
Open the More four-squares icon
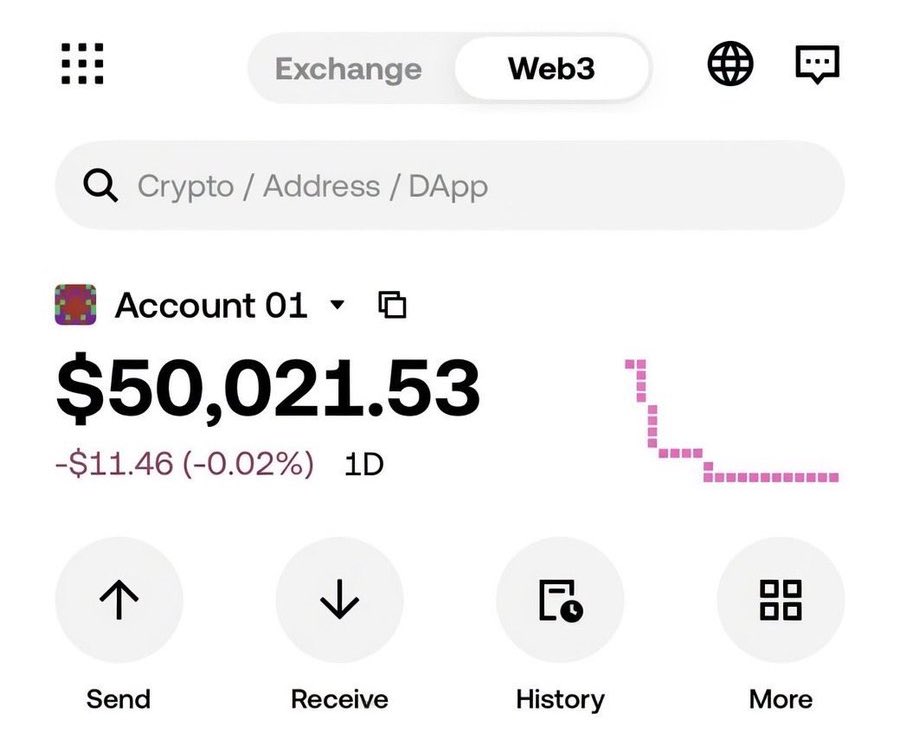pos(780,600)
